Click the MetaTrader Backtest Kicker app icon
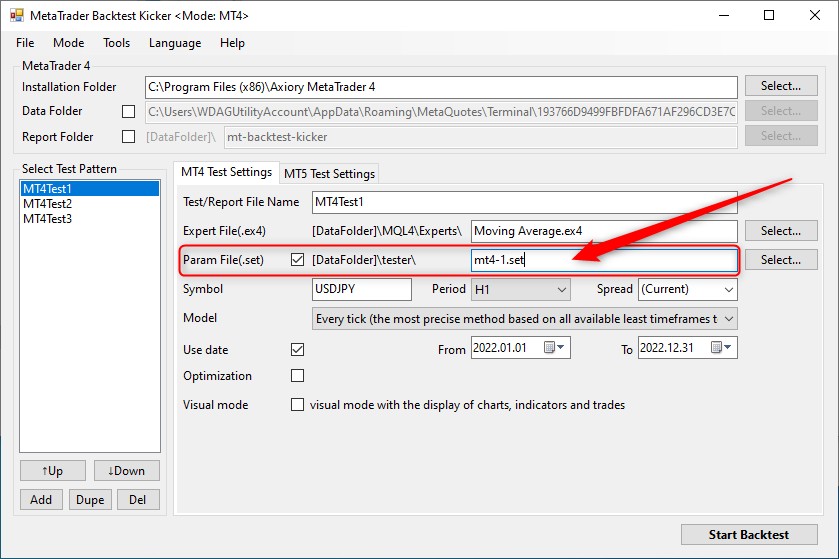Screen dimensions: 839x559 click(17, 15)
